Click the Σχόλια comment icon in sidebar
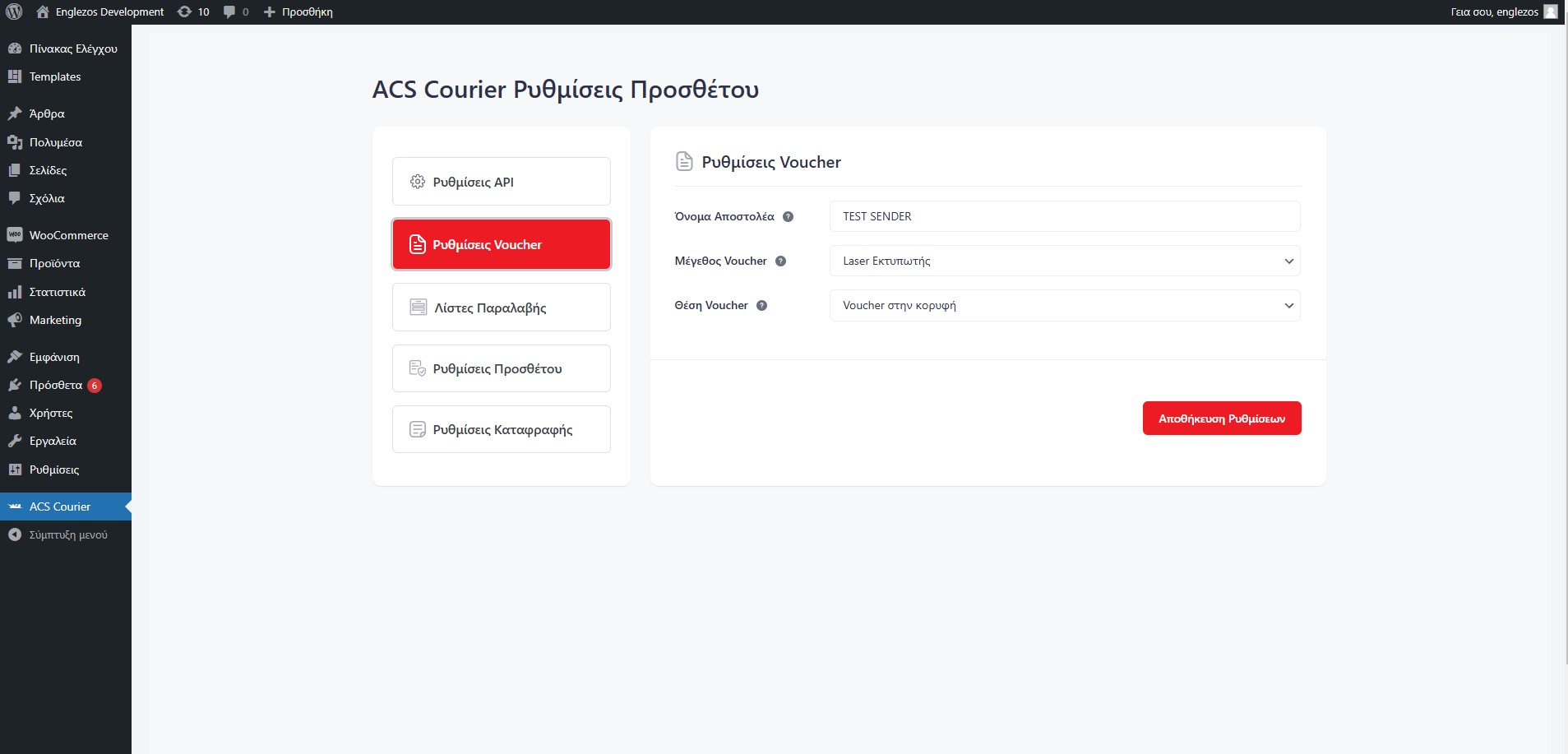The height and width of the screenshot is (754, 1568). pyautogui.click(x=15, y=198)
